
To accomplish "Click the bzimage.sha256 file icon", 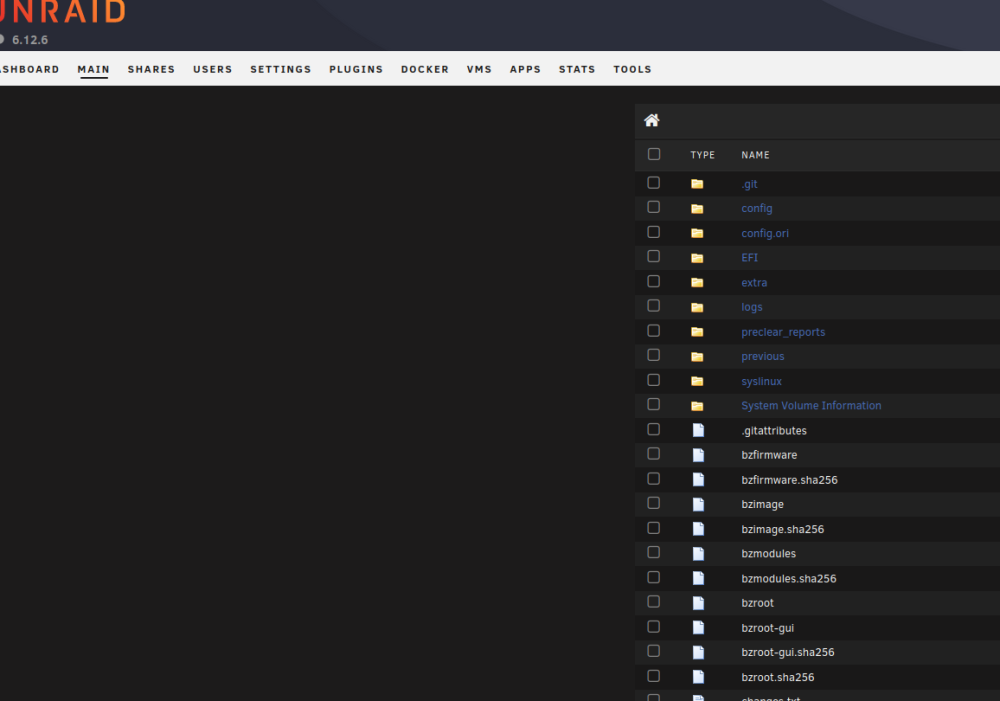I will click(698, 529).
